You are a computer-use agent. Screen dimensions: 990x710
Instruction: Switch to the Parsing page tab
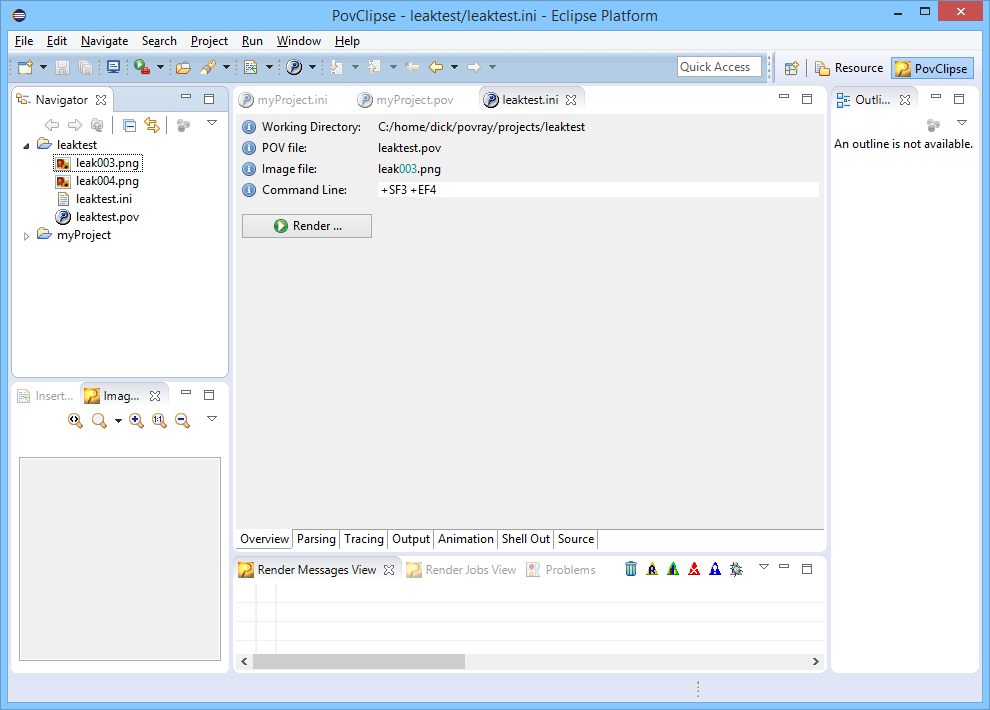point(316,539)
